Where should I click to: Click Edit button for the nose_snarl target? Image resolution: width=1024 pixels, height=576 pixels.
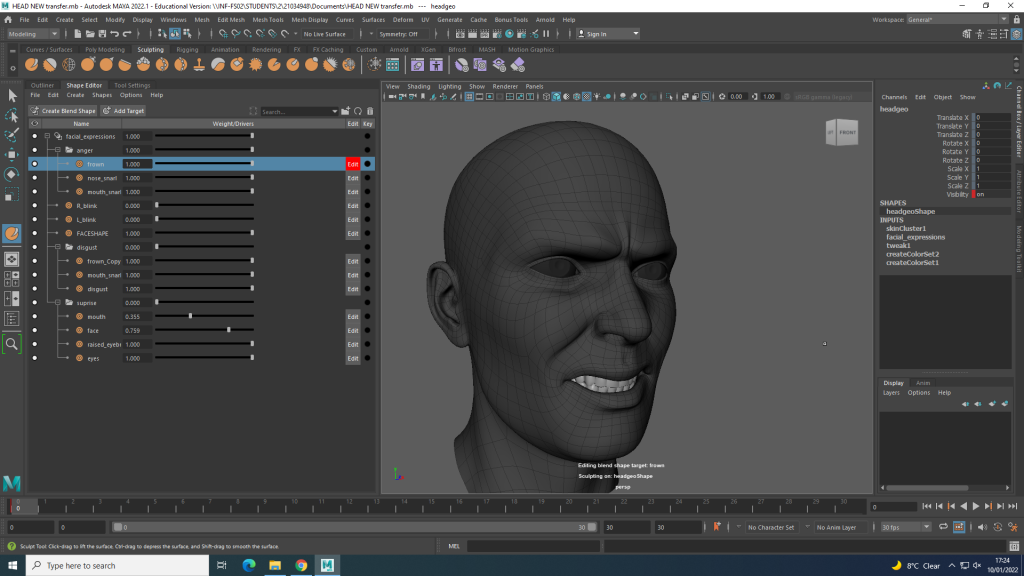pyautogui.click(x=352, y=178)
